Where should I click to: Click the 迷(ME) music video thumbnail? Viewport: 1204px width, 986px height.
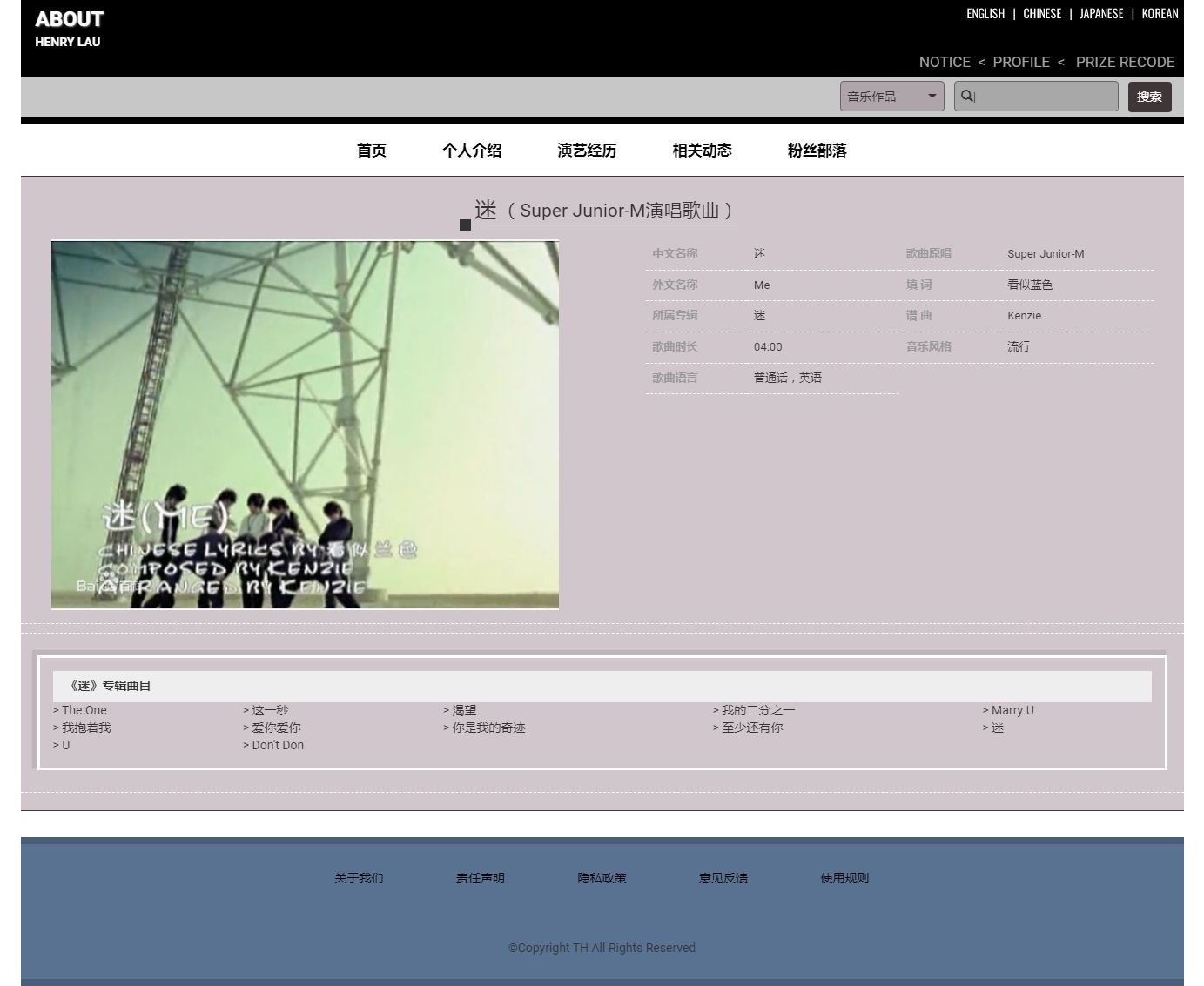tap(305, 425)
